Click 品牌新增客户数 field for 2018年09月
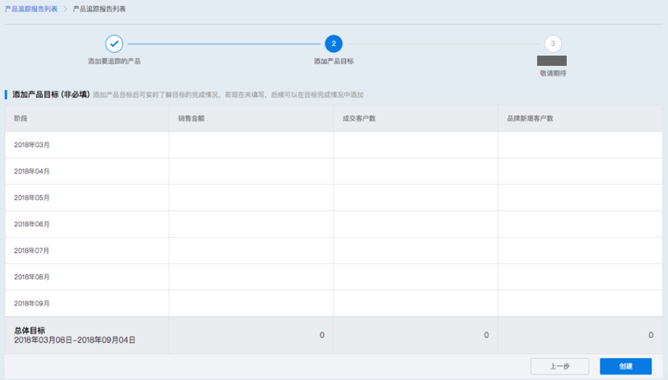This screenshot has height=380, width=668. click(x=580, y=303)
